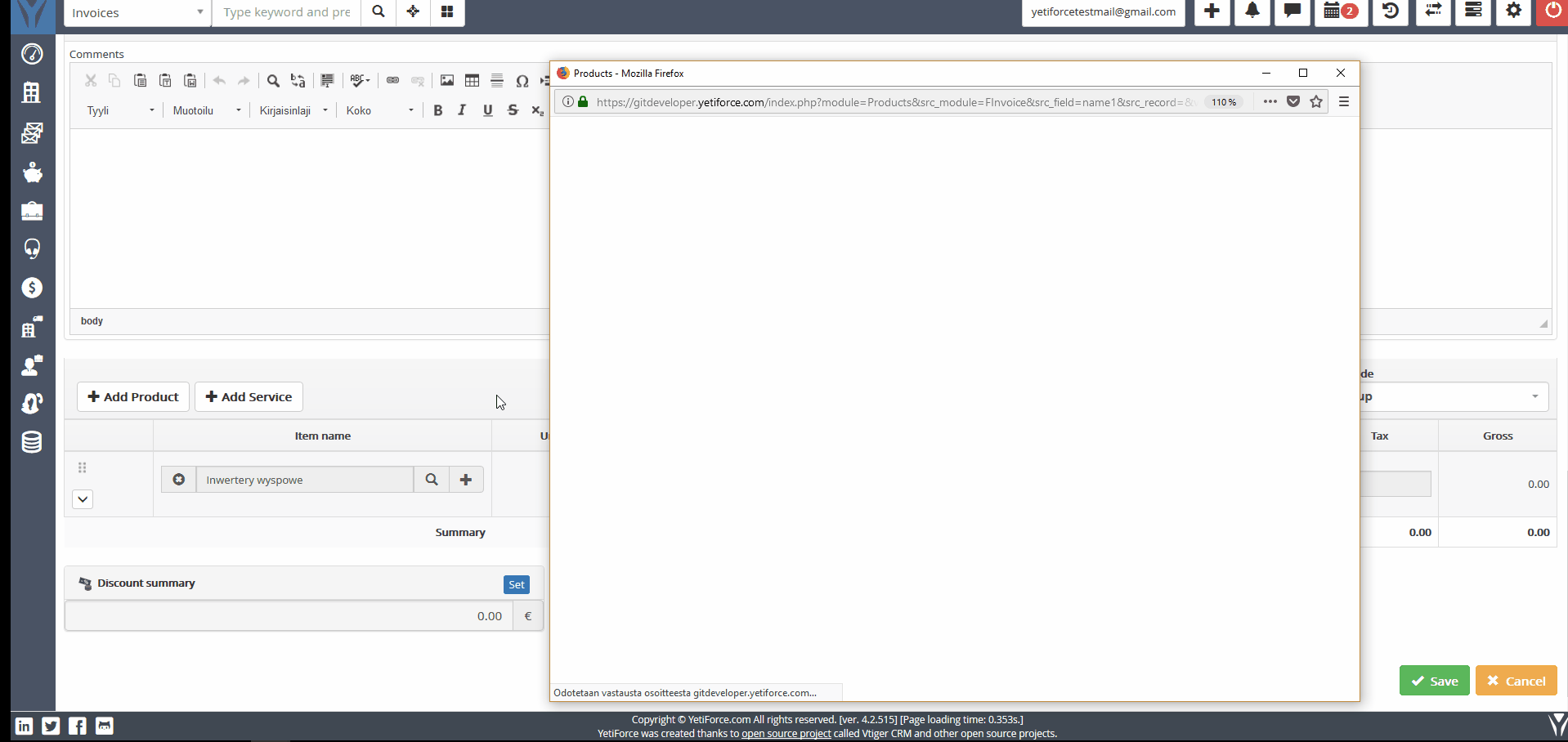1568x742 pixels.
Task: Insert a table in the comment editor
Action: [472, 80]
